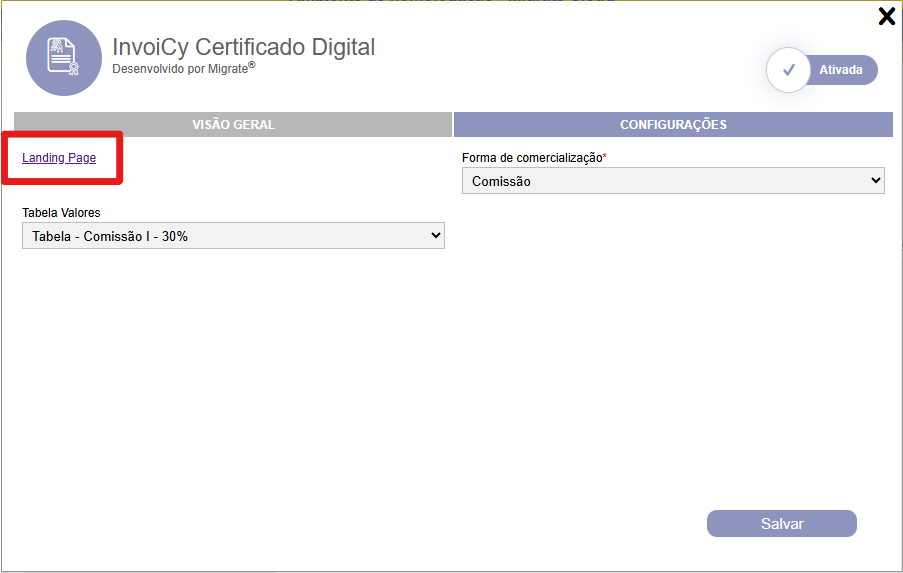Image resolution: width=903 pixels, height=573 pixels.
Task: Click the checkmark knob on the activation switch
Action: pyautogui.click(x=788, y=70)
